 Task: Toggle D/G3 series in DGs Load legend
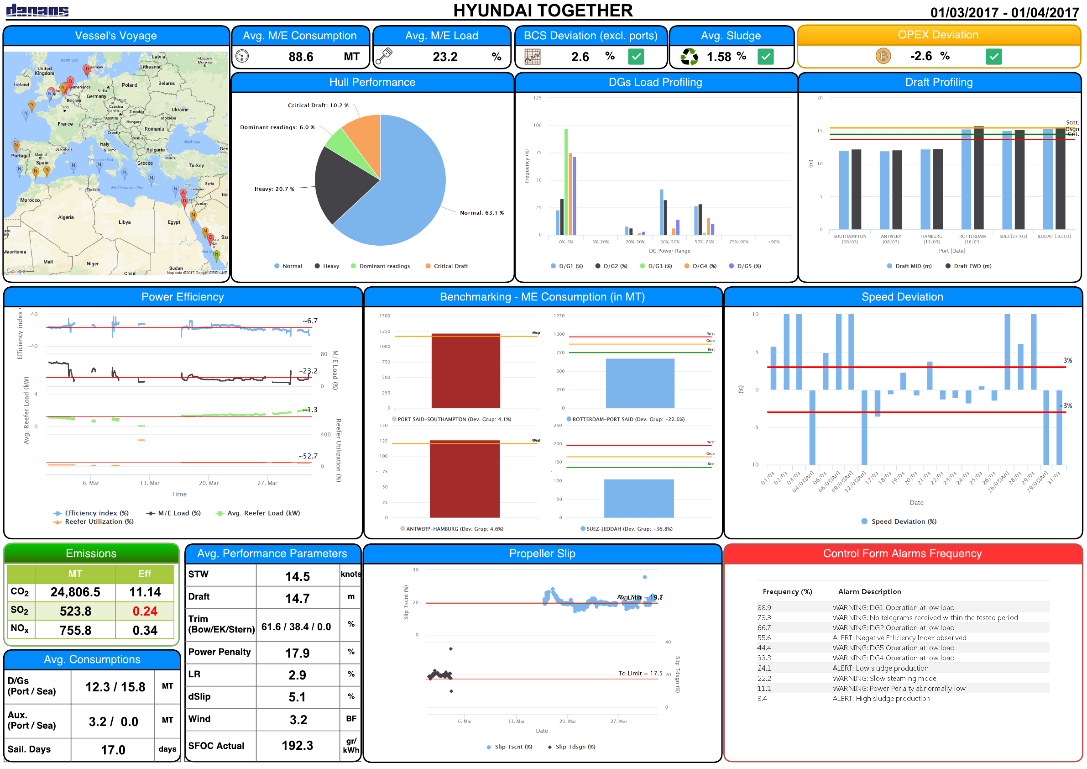pos(656,266)
